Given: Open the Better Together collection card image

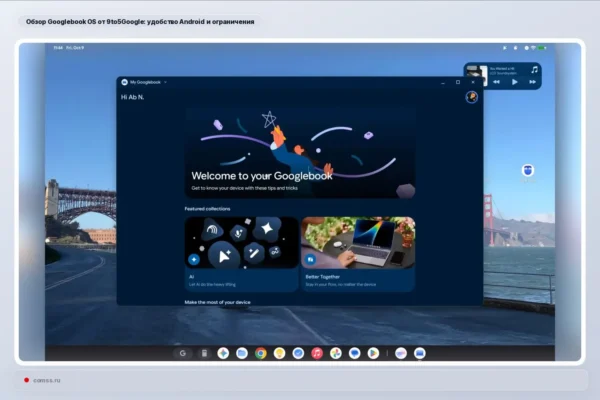Looking at the screenshot, I should 358,243.
